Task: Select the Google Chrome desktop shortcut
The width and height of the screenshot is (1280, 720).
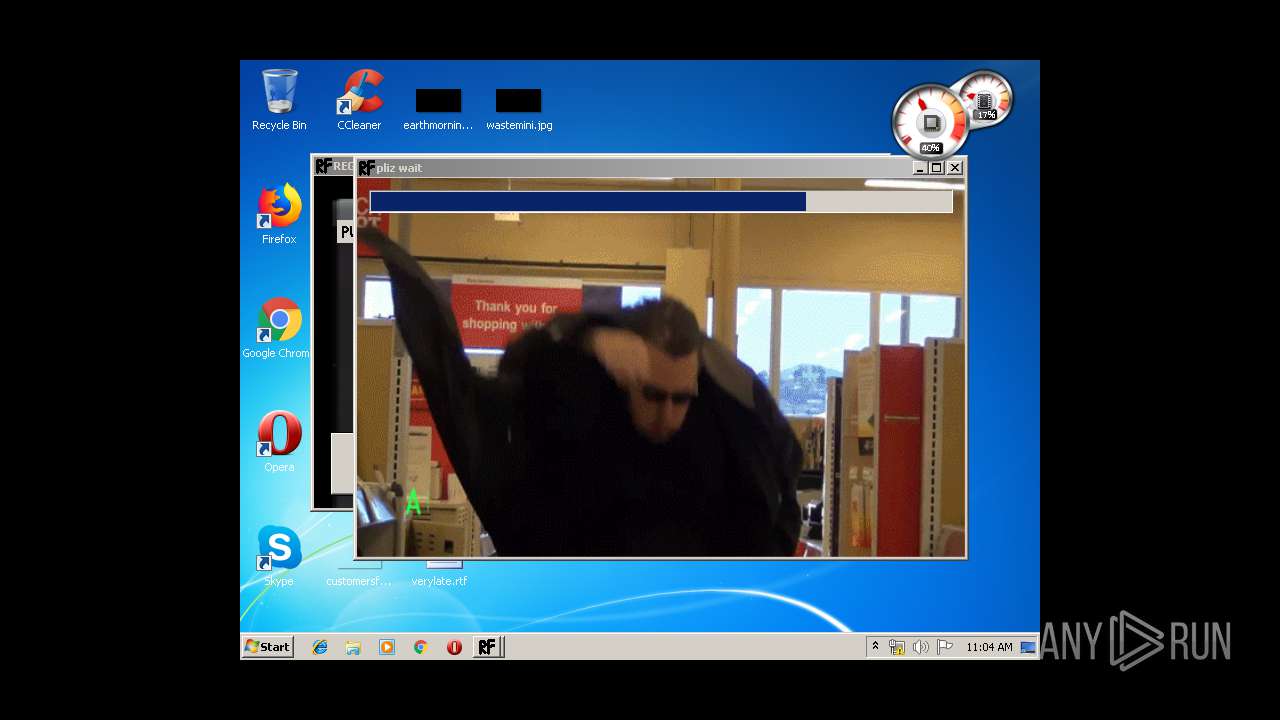Action: (x=276, y=327)
